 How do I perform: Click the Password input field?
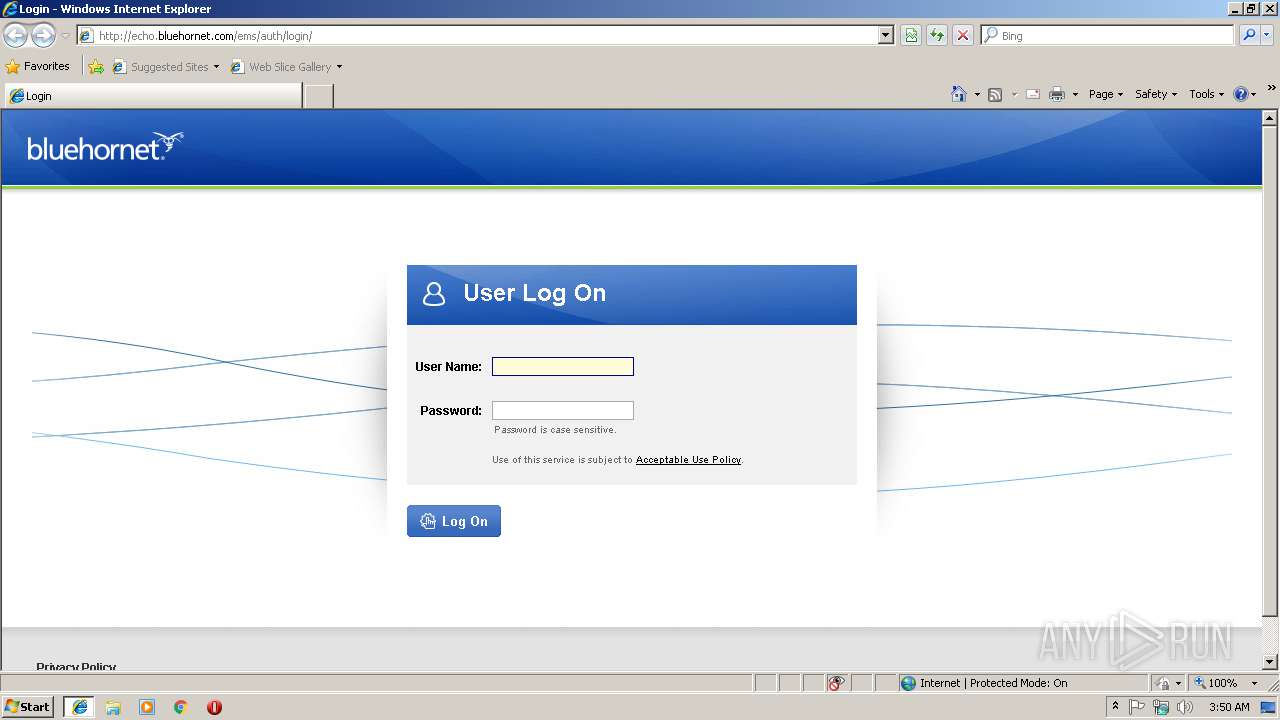coord(563,411)
